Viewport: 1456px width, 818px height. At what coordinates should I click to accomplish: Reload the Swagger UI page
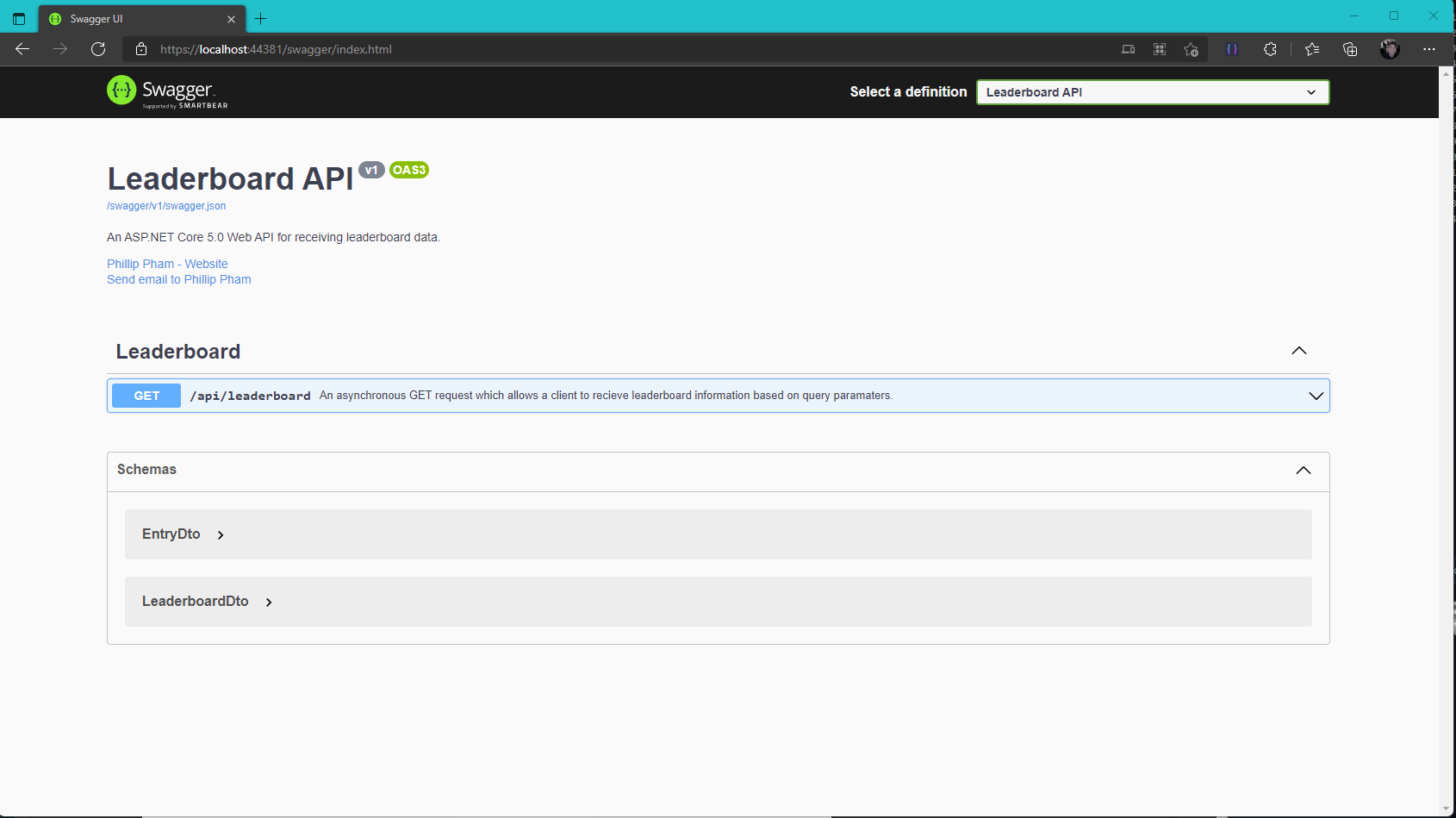coord(98,49)
